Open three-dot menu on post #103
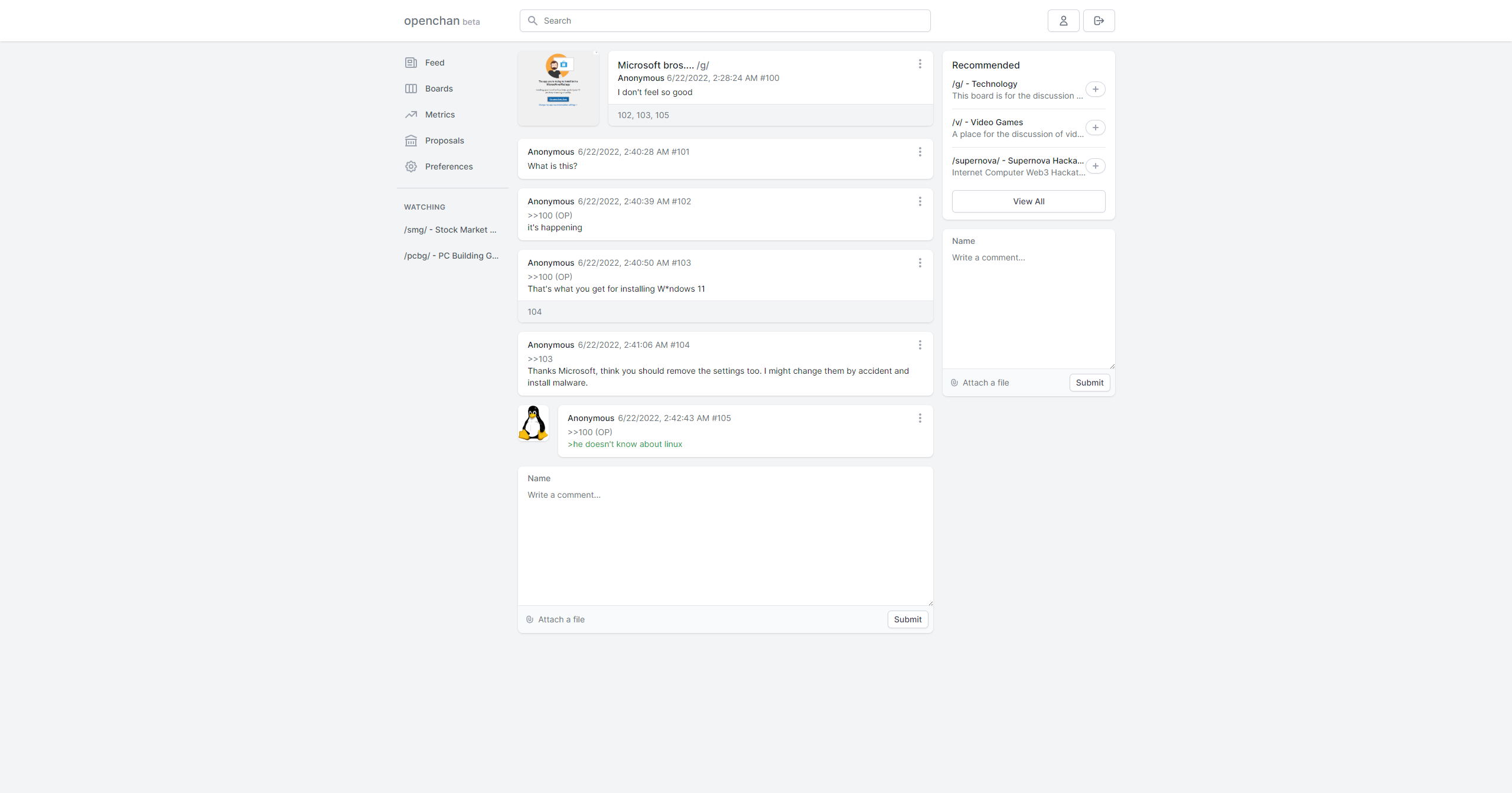Image resolution: width=1512 pixels, height=793 pixels. pos(920,263)
